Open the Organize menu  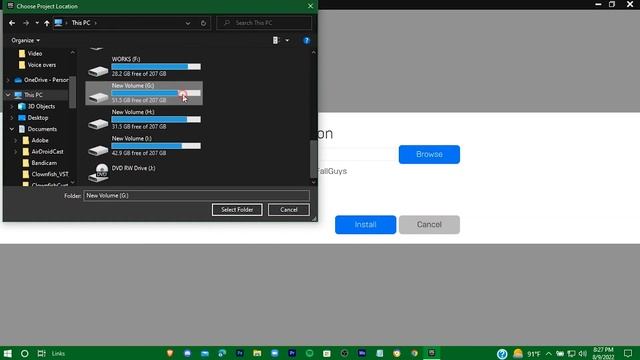[x=25, y=40]
